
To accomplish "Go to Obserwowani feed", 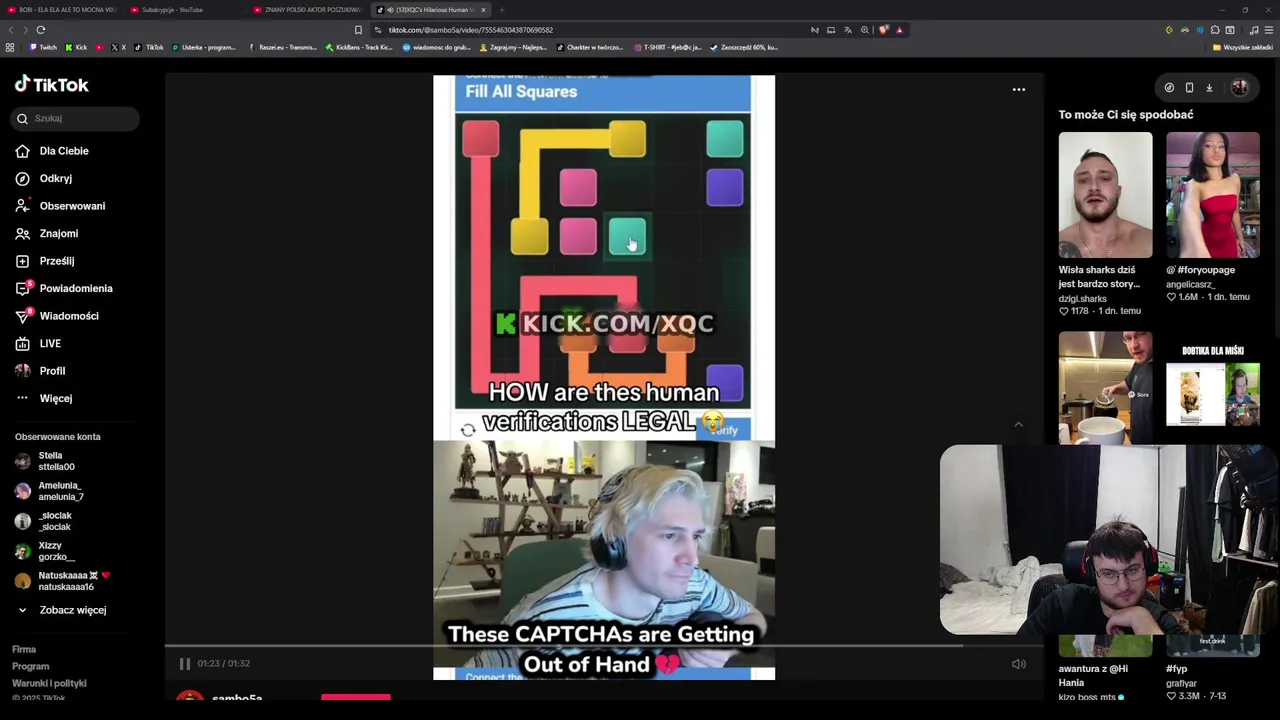I will [x=60, y=206].
